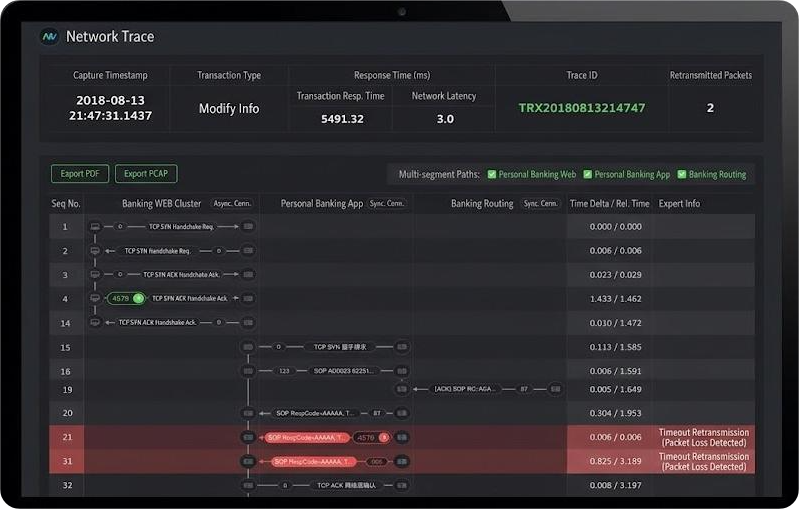
Task: Click Export PDF button
Action: [80, 174]
